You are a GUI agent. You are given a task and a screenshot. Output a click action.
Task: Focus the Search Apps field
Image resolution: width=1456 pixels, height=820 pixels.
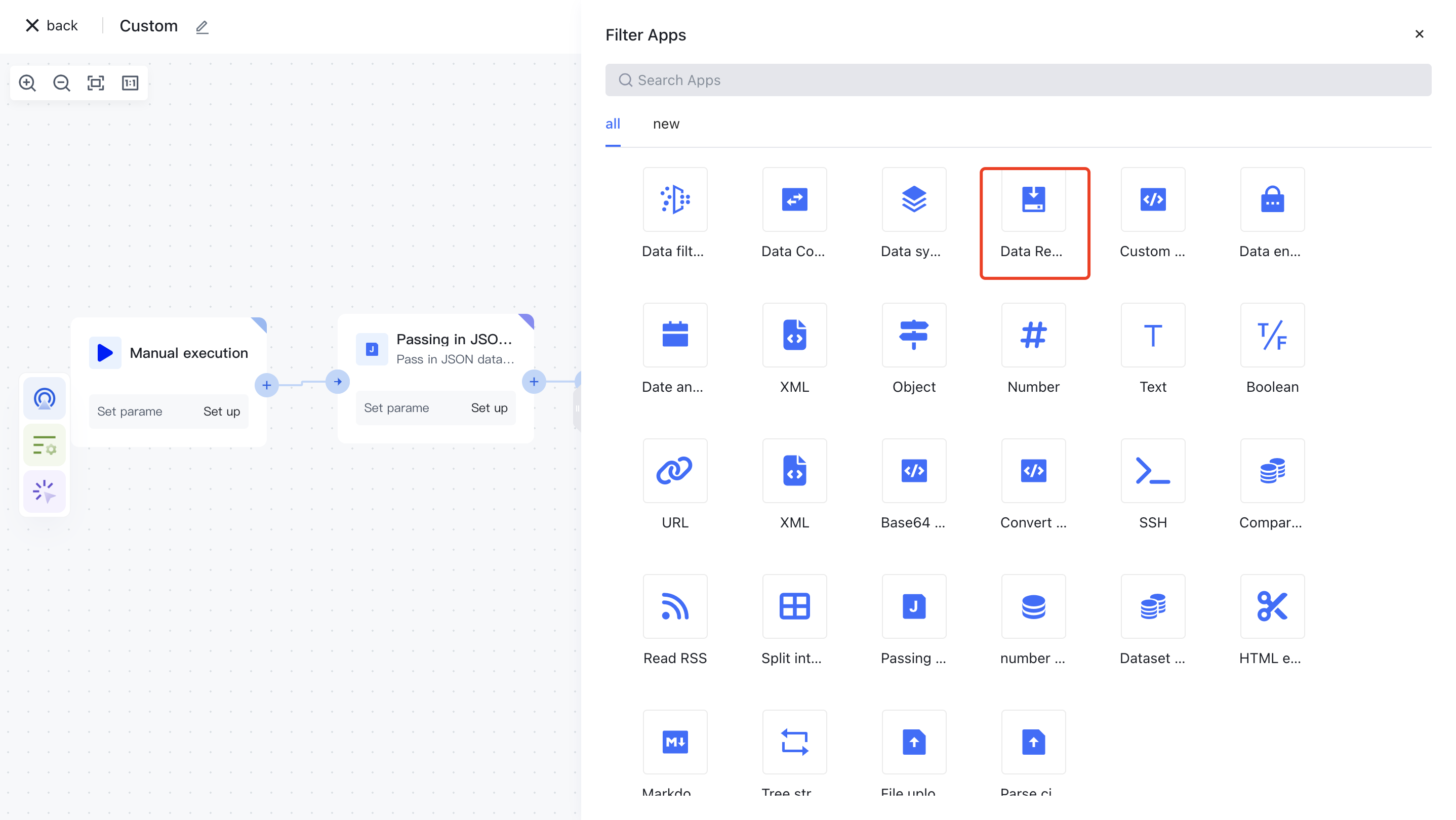coord(1018,80)
